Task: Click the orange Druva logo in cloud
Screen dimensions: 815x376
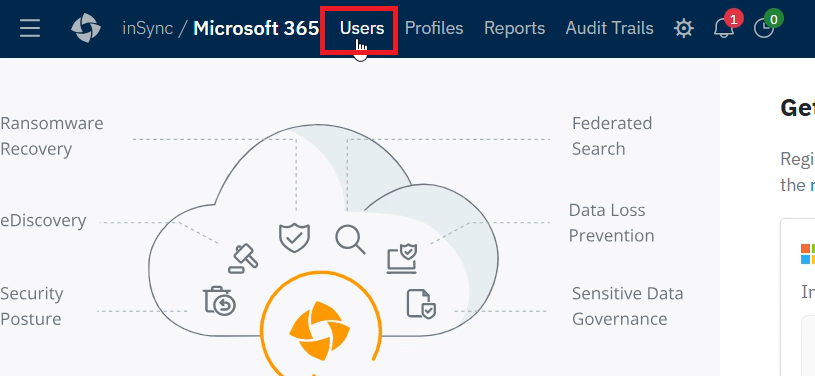Action: tap(320, 330)
